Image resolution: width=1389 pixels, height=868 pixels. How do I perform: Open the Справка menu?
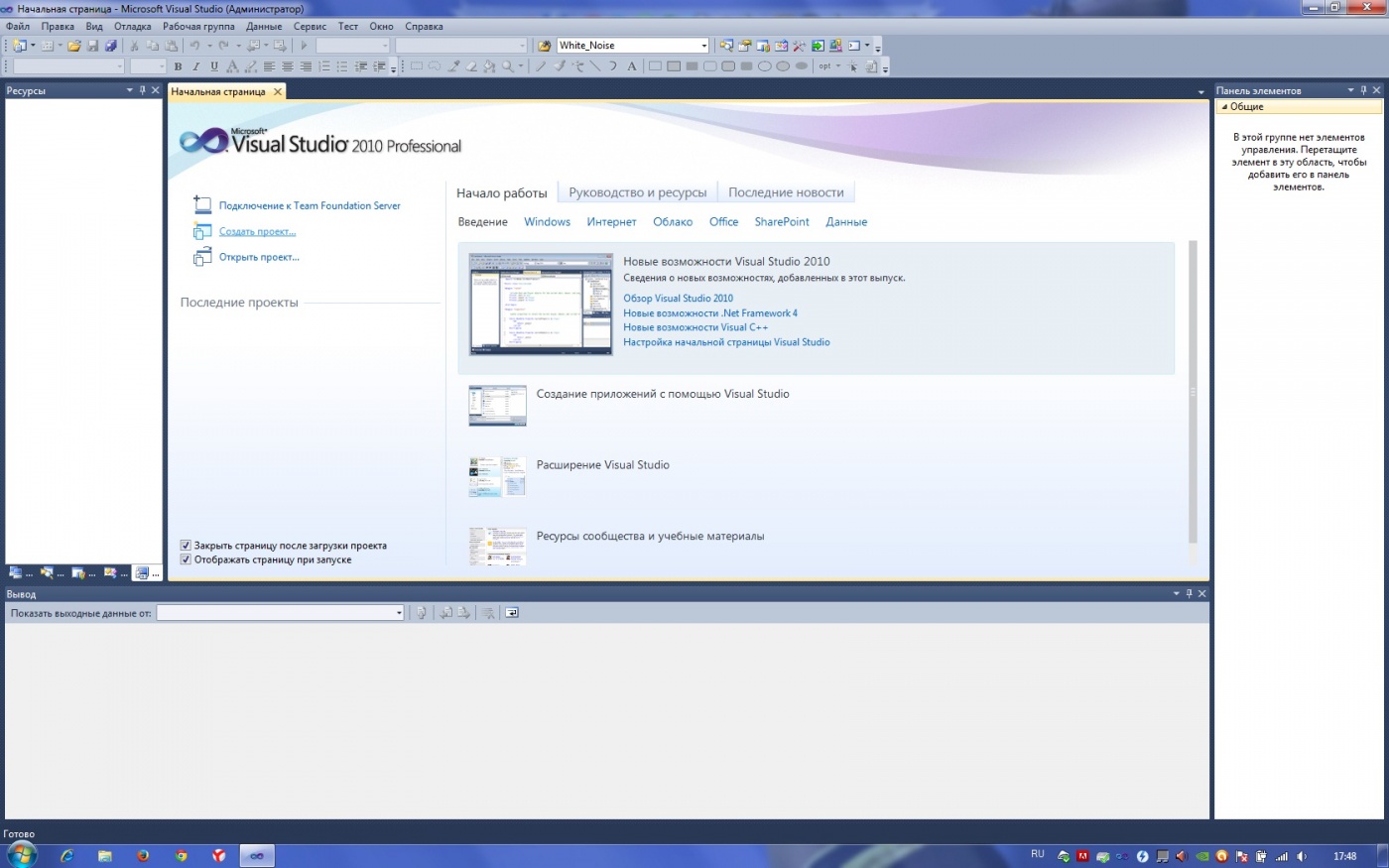click(x=424, y=27)
